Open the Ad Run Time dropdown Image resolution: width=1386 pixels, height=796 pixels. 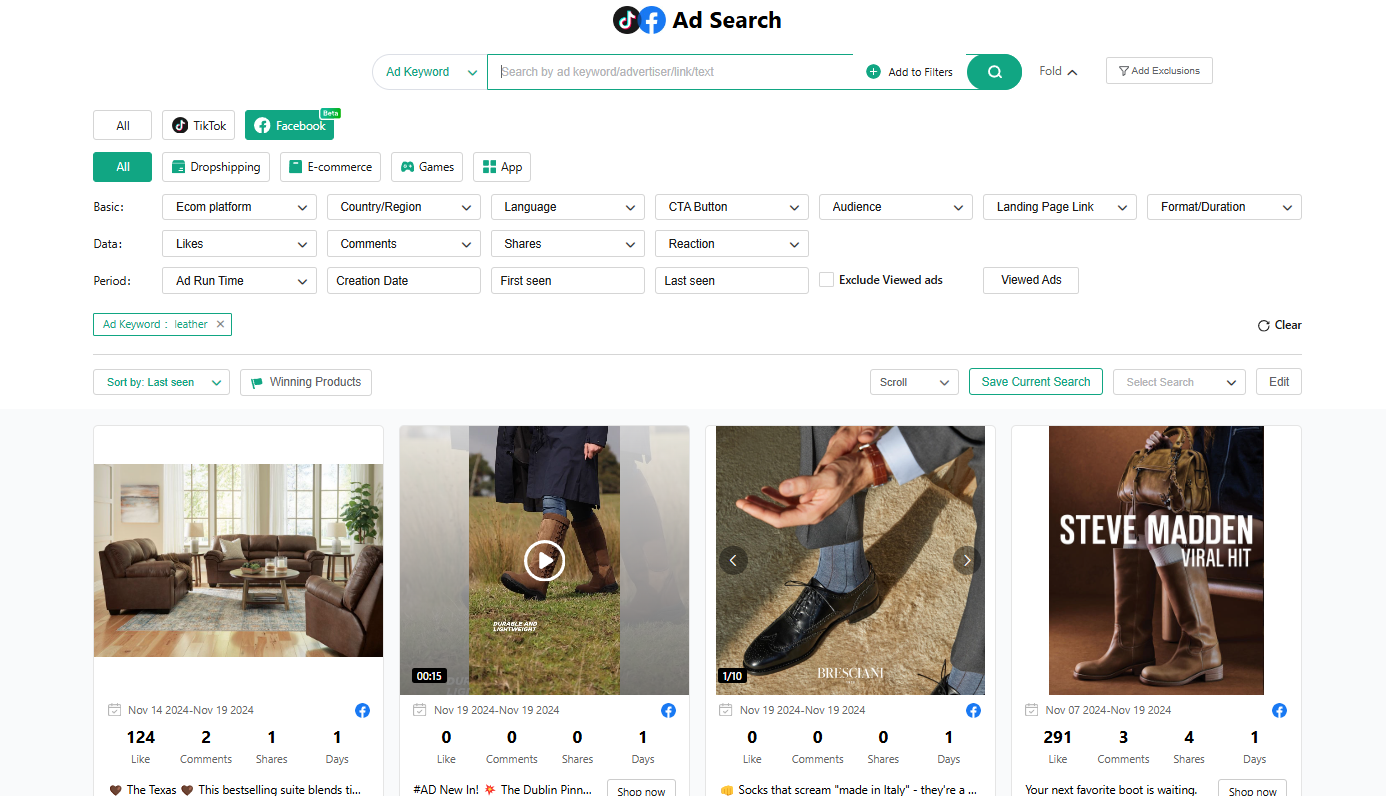[x=239, y=281]
